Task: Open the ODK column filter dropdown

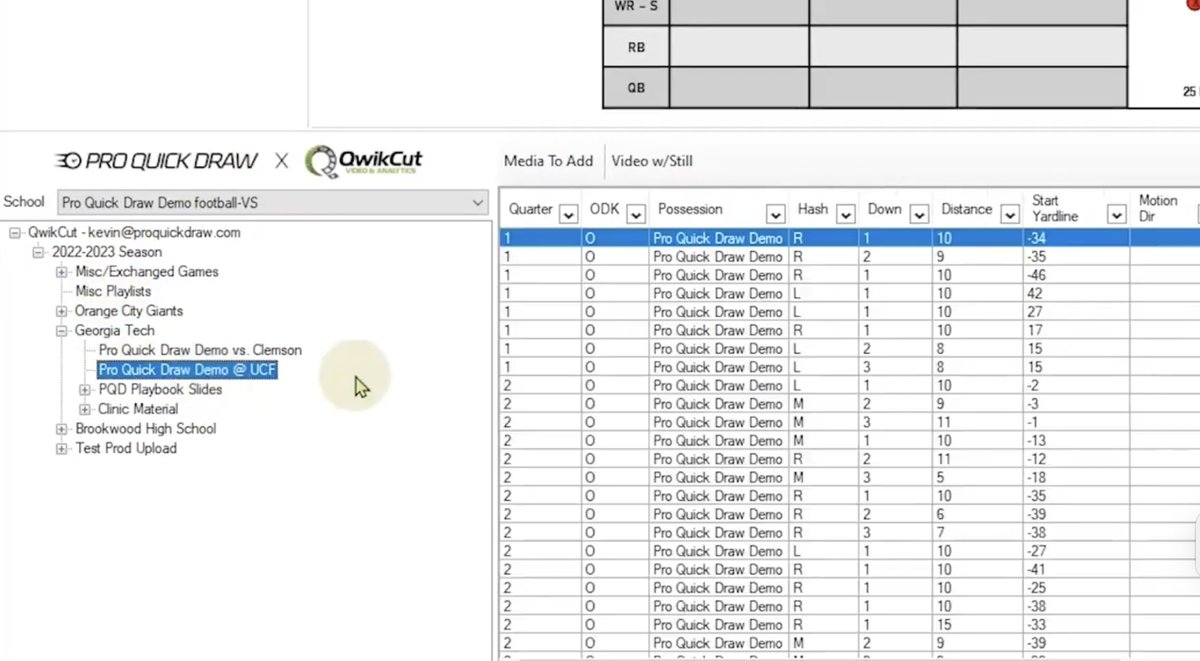Action: [x=637, y=214]
